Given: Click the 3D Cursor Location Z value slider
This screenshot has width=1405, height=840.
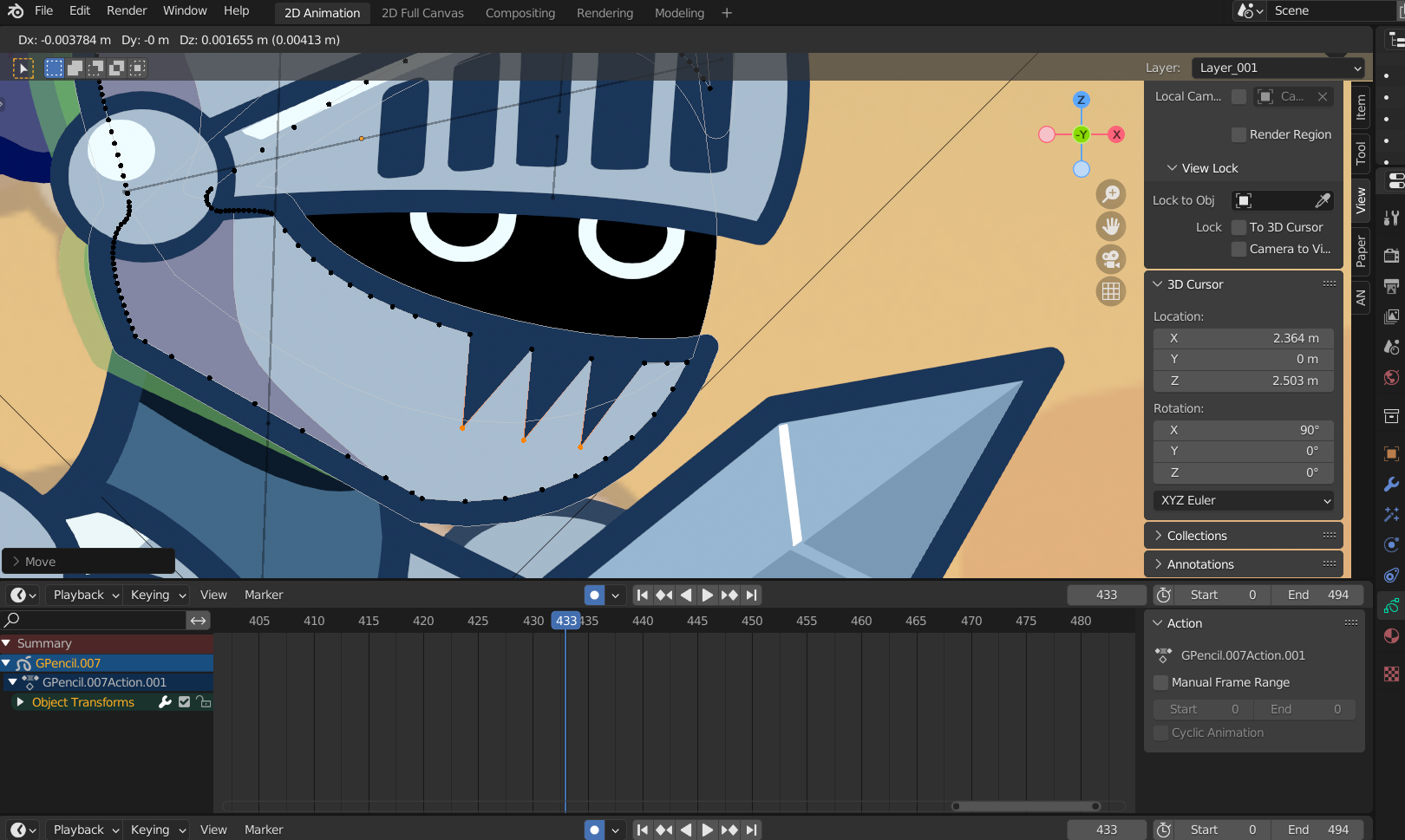Looking at the screenshot, I should coord(1244,381).
